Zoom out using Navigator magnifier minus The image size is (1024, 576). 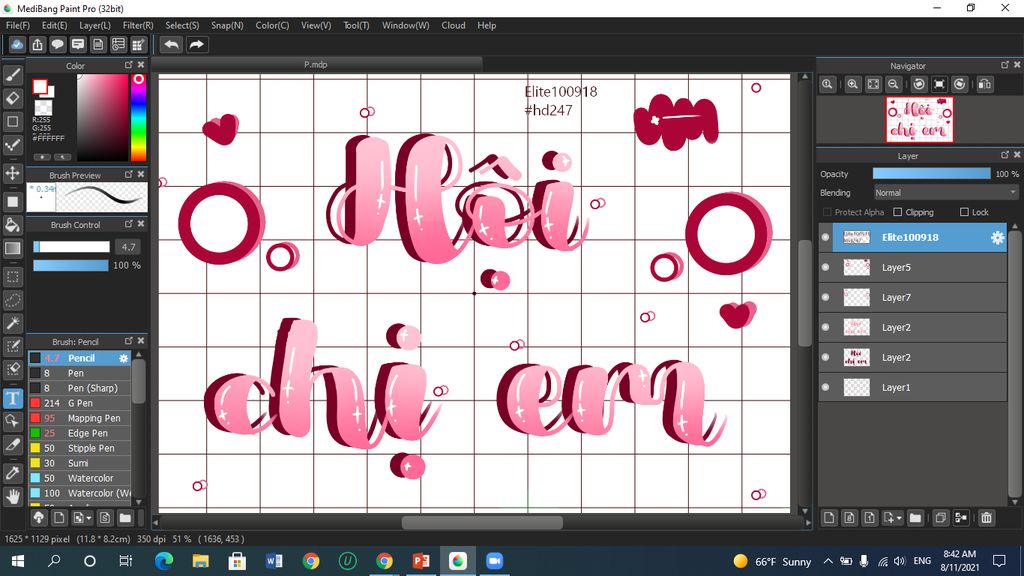coord(893,84)
